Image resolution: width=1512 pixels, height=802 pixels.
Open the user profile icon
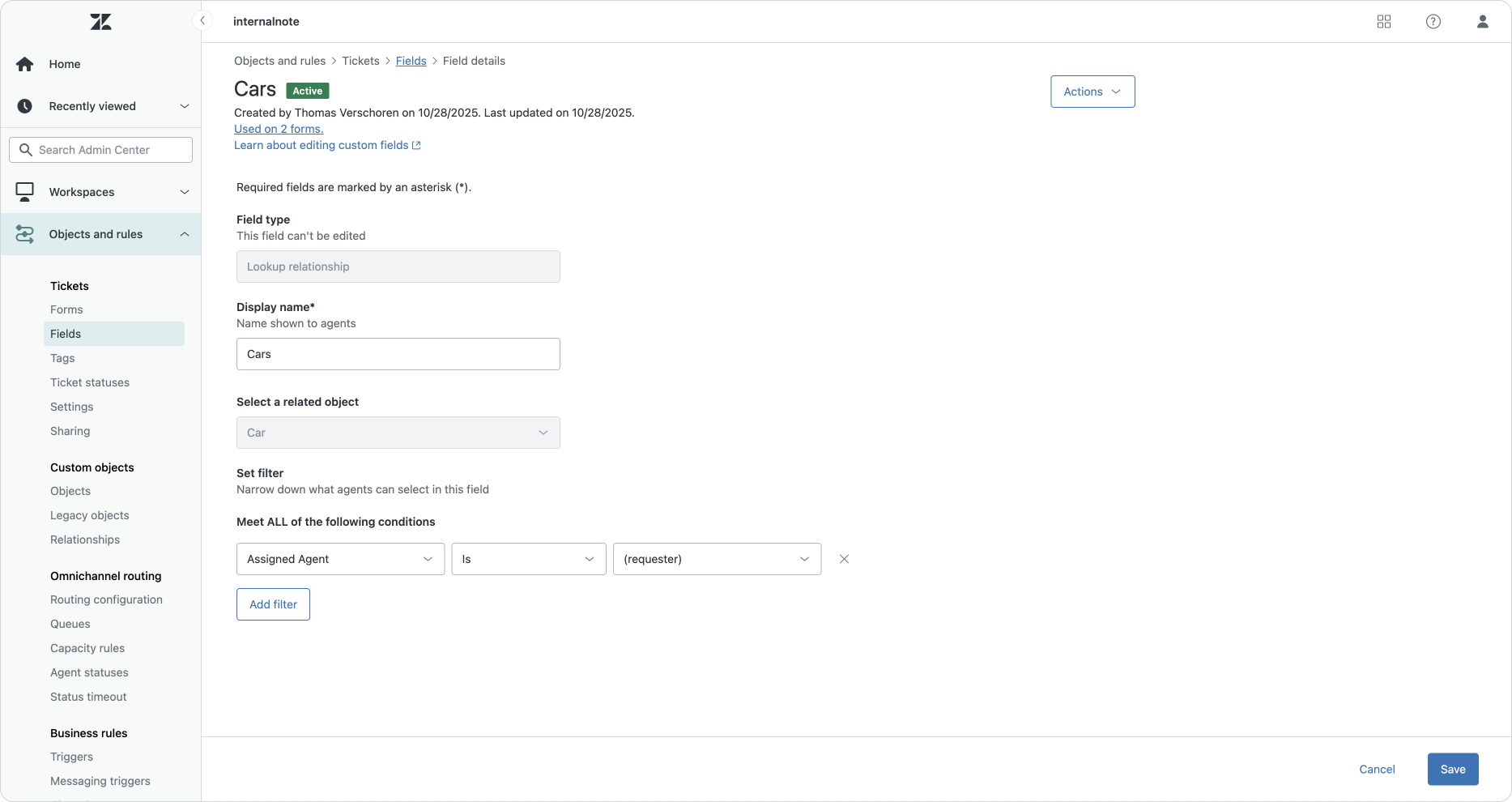click(1482, 22)
